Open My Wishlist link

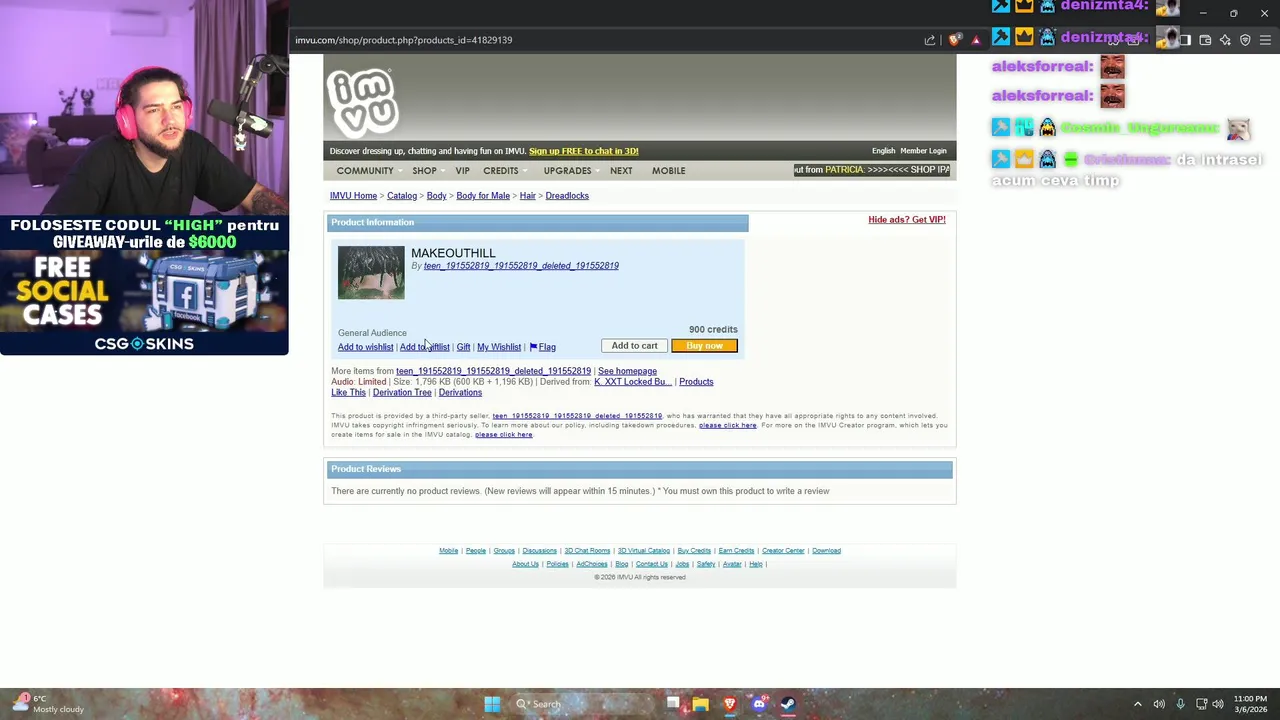[x=499, y=347]
